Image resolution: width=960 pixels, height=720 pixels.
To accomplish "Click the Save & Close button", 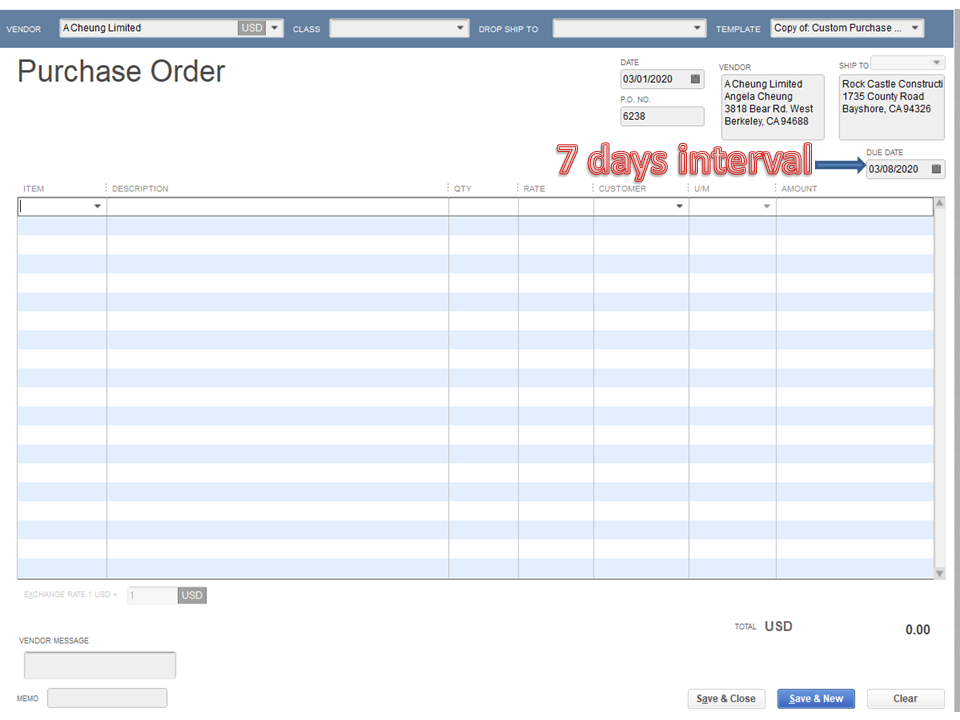I will pyautogui.click(x=726, y=699).
